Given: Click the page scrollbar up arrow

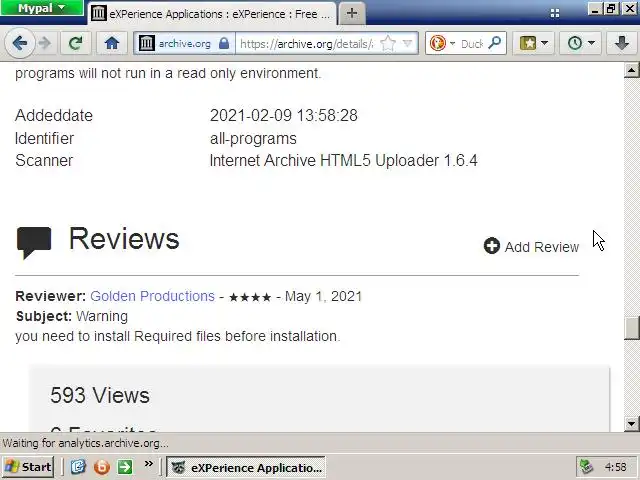Looking at the screenshot, I should 631,70.
